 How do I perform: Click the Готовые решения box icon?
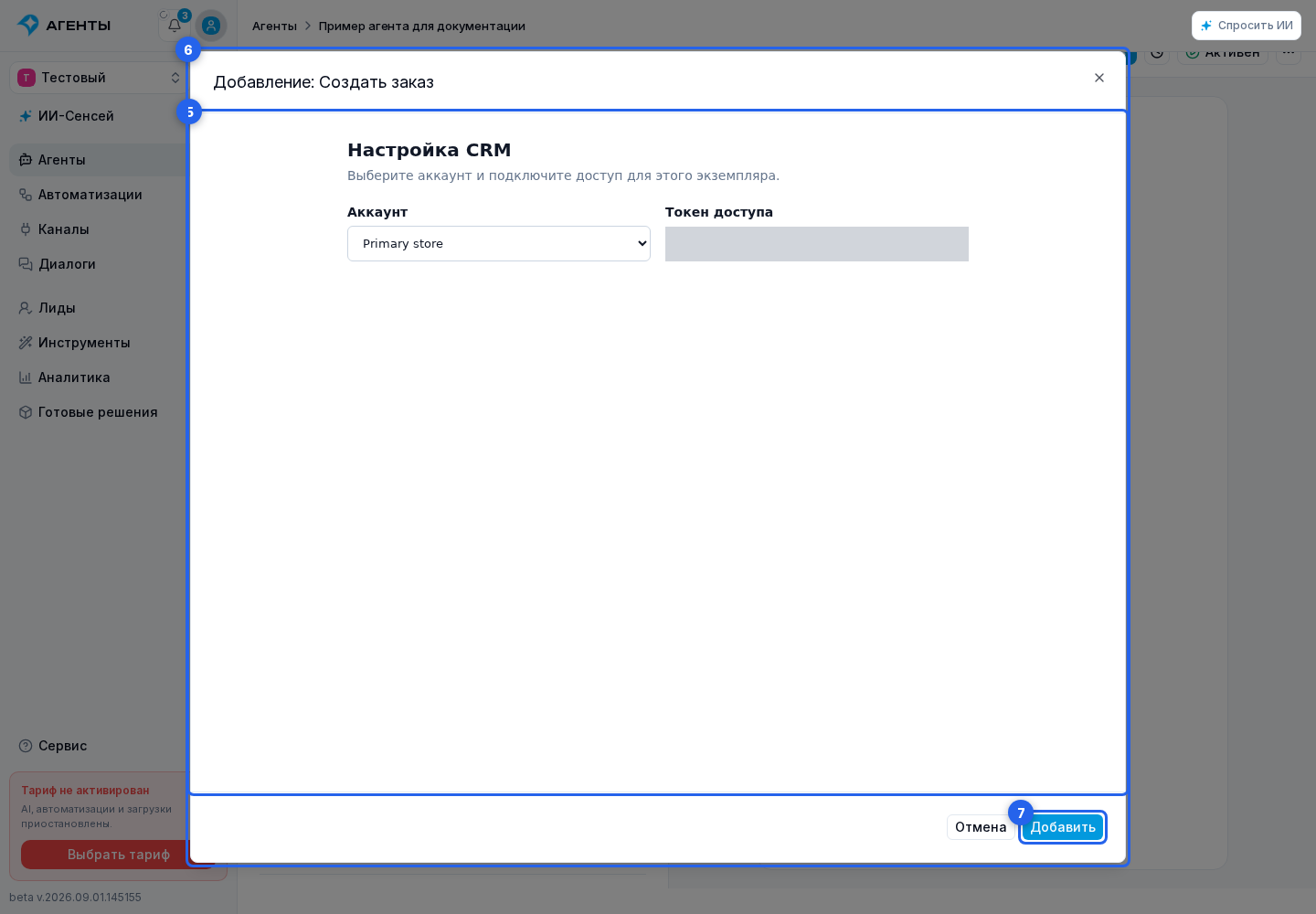tap(26, 412)
